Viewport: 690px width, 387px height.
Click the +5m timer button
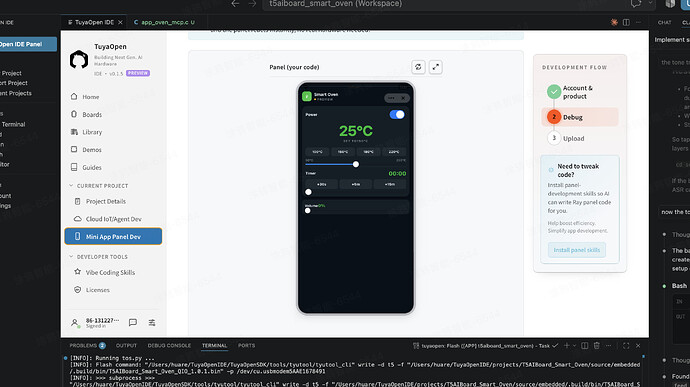[356, 184]
